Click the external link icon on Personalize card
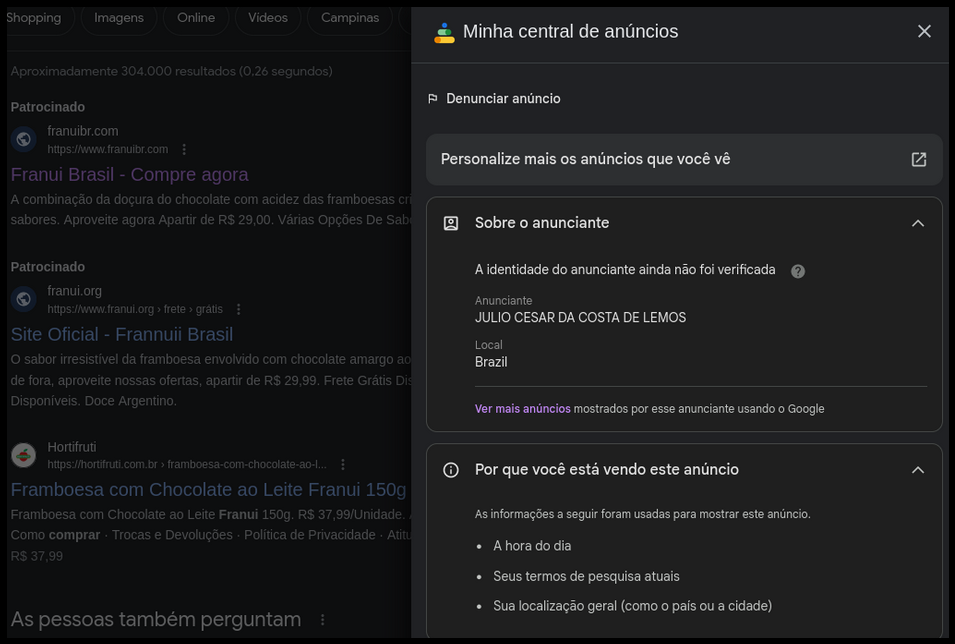 tap(918, 160)
